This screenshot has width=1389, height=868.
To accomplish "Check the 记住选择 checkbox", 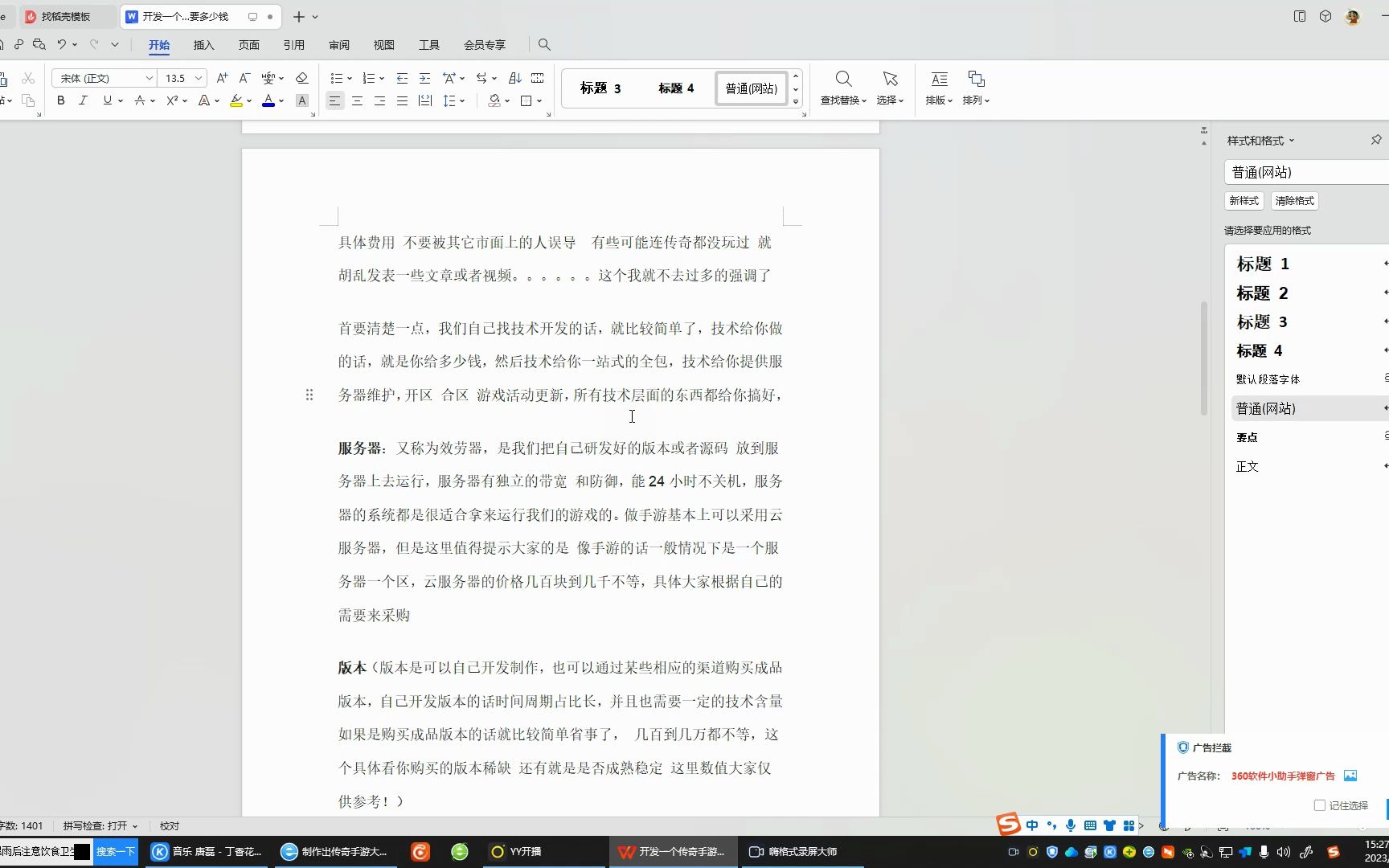I will [1319, 805].
